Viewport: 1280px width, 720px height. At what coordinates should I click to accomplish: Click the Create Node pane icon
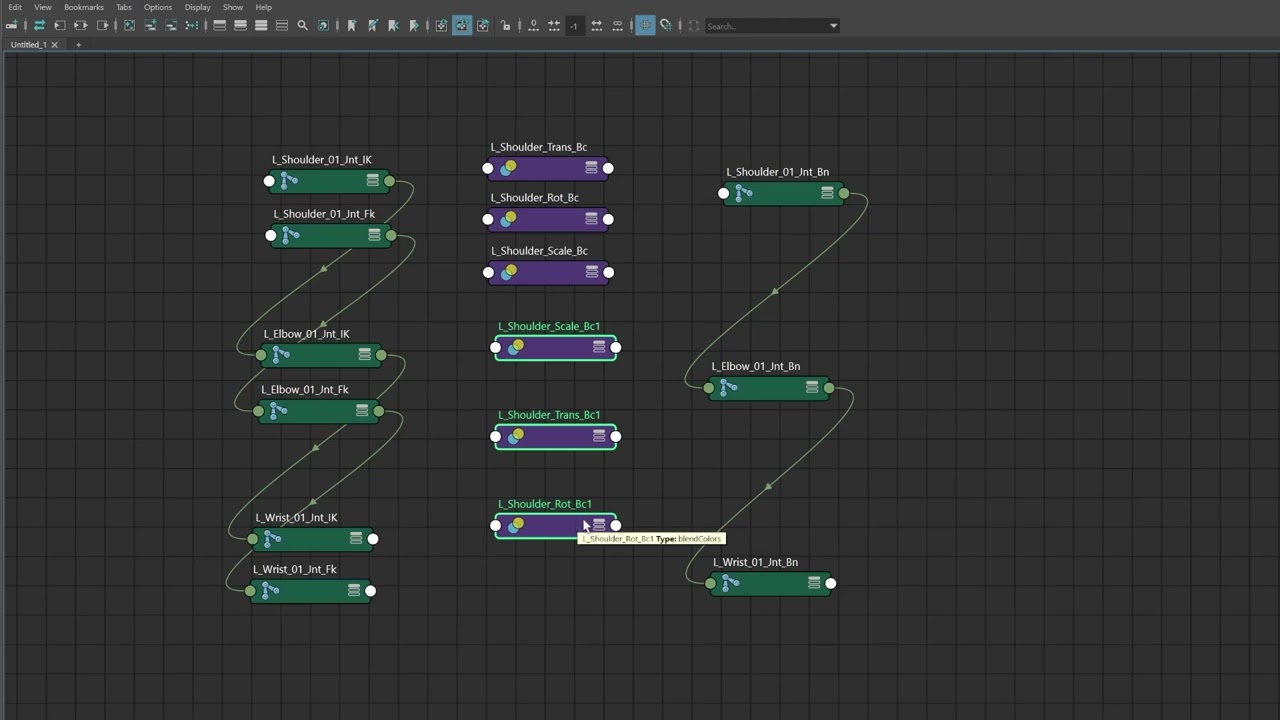coord(11,25)
